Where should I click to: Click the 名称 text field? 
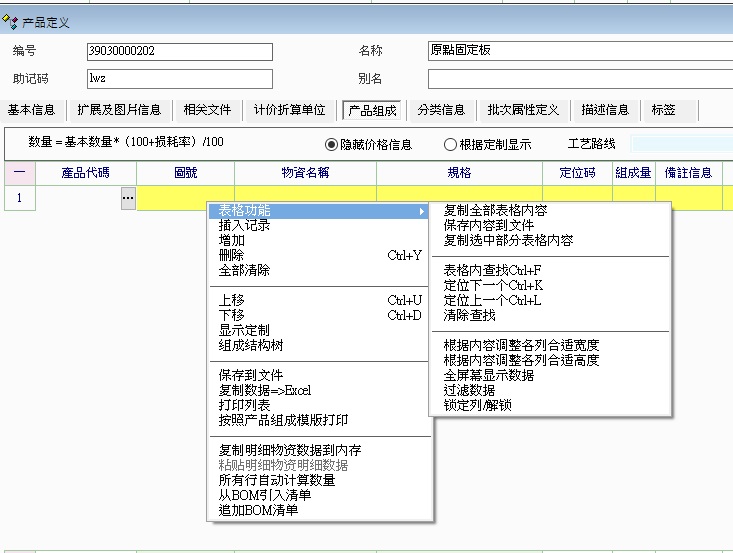(x=580, y=51)
